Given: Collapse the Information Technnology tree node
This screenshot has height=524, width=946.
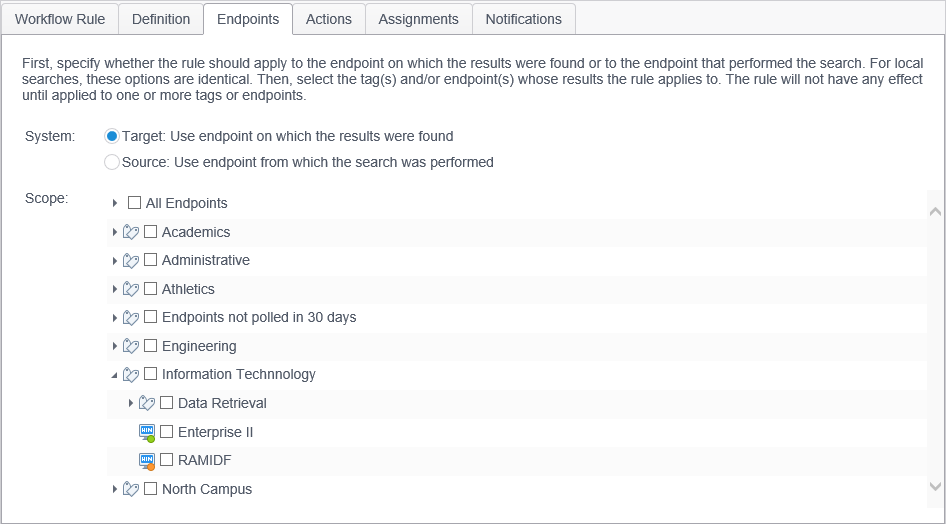Looking at the screenshot, I should point(115,375).
